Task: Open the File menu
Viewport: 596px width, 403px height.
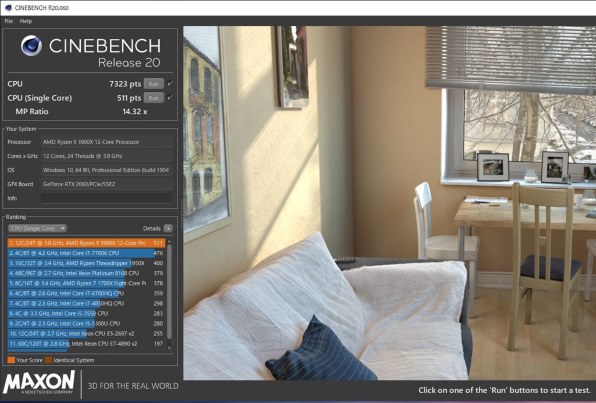Action: (8, 21)
